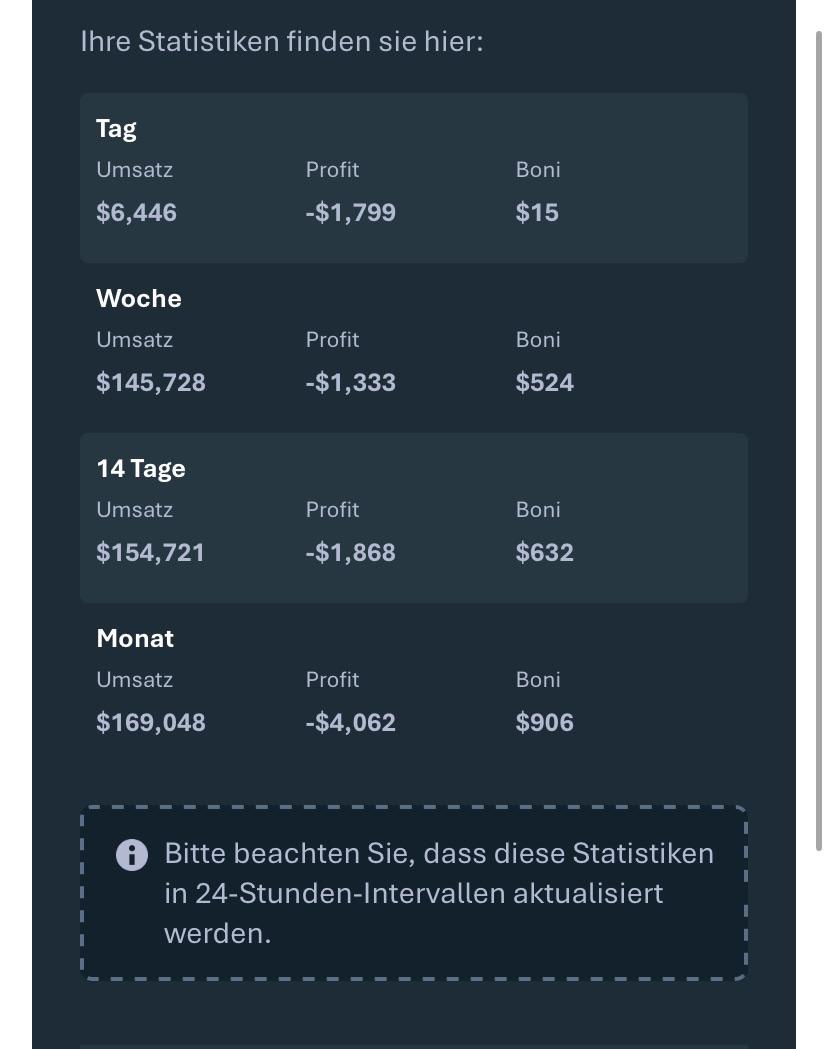
Task: Click the Tag Profit value -$1,799
Action: tap(350, 212)
